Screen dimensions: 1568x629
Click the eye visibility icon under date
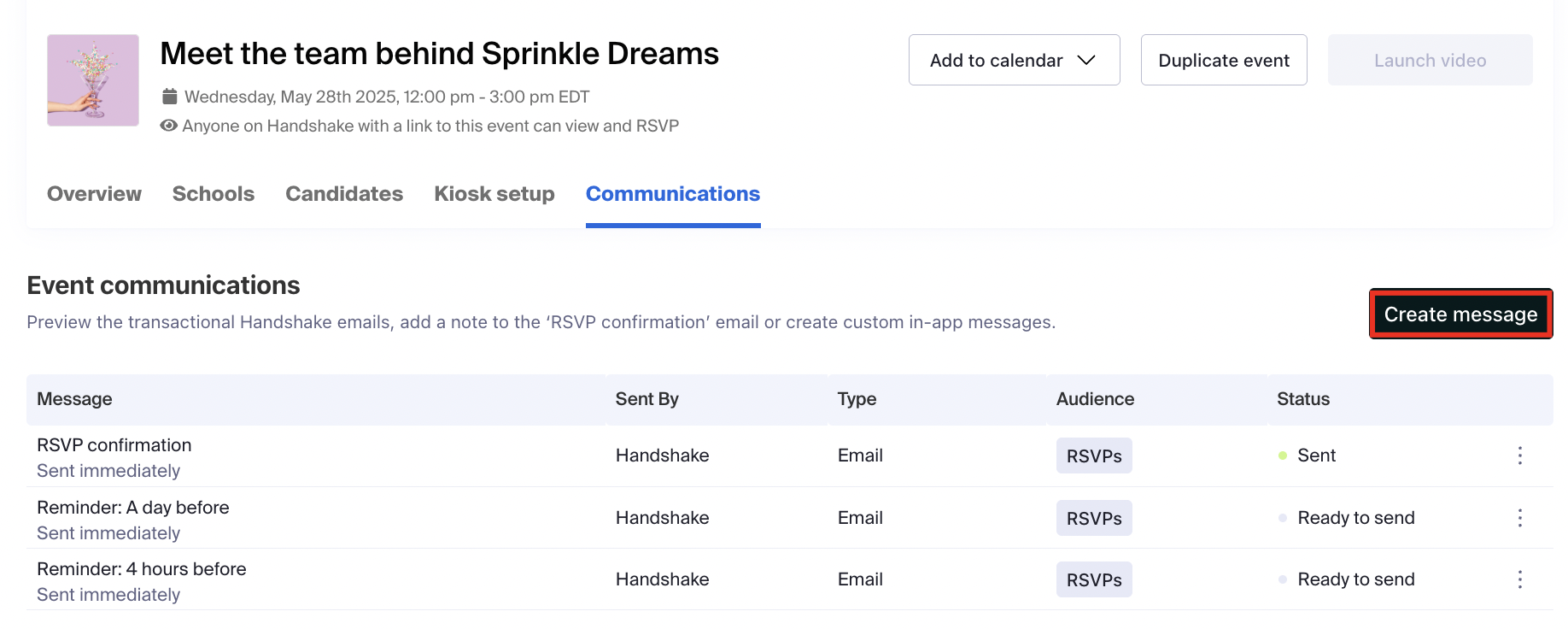[x=169, y=126]
